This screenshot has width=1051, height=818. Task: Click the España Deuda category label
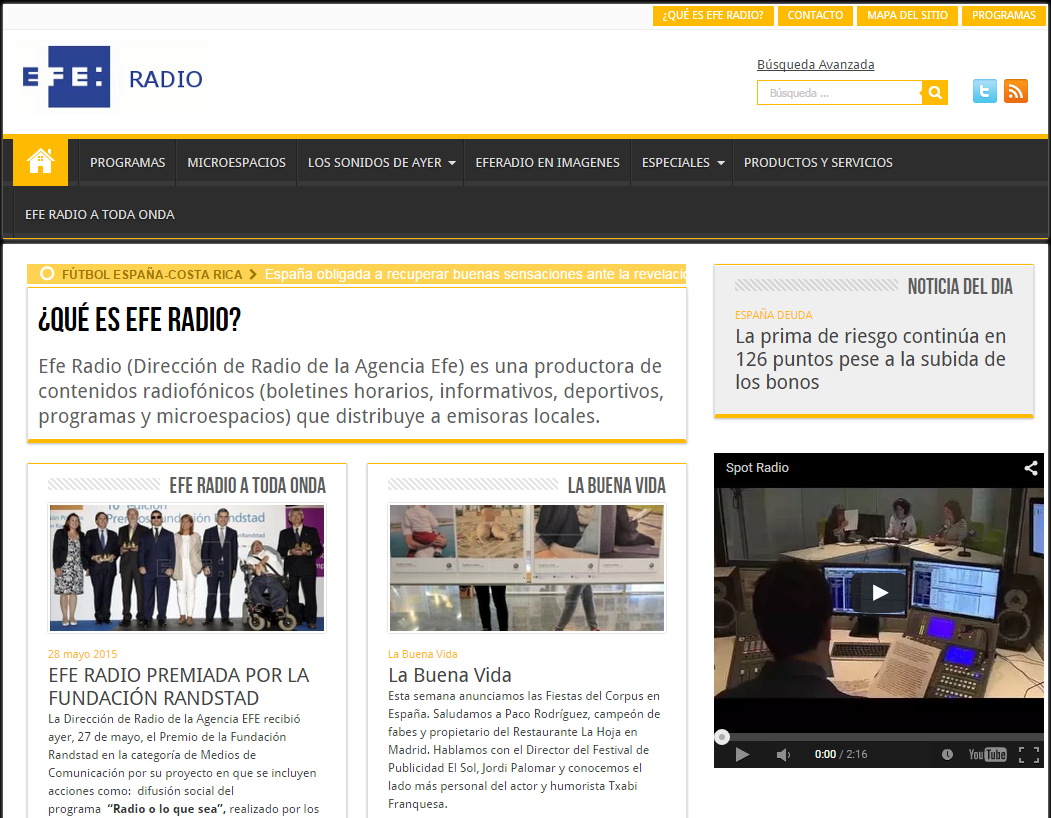[774, 315]
